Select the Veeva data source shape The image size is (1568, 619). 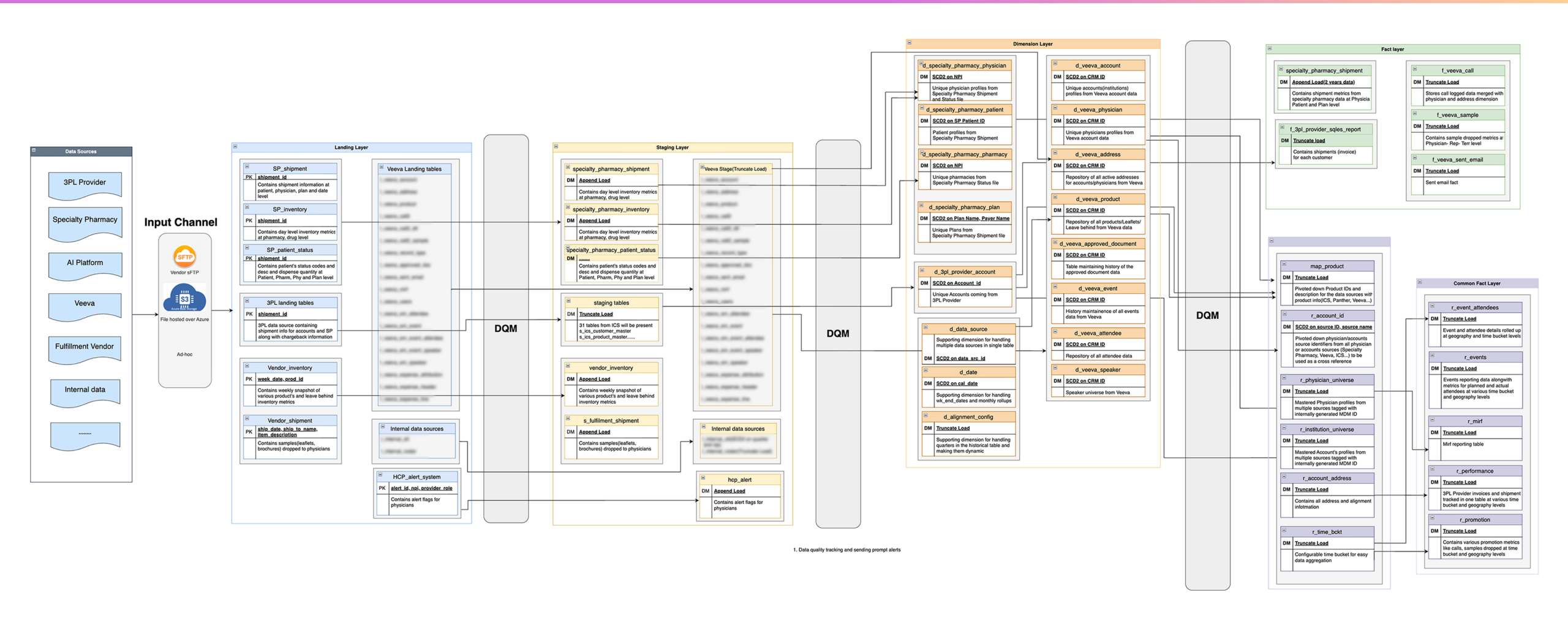coord(85,307)
